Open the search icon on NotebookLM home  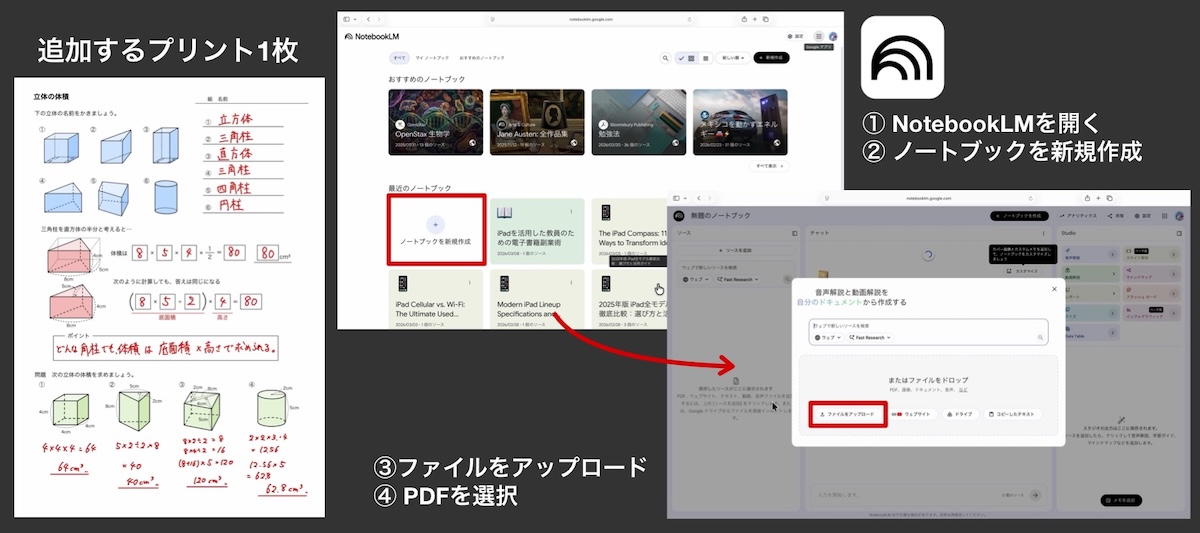click(665, 58)
